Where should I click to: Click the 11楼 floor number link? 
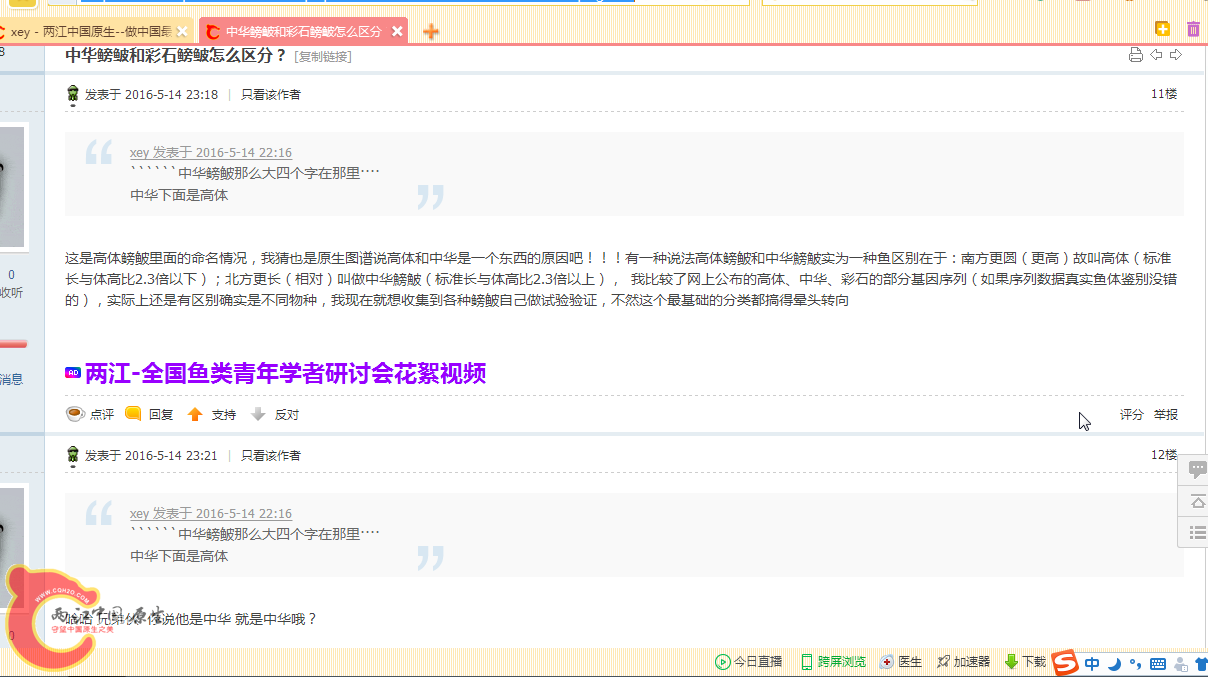coord(1164,94)
